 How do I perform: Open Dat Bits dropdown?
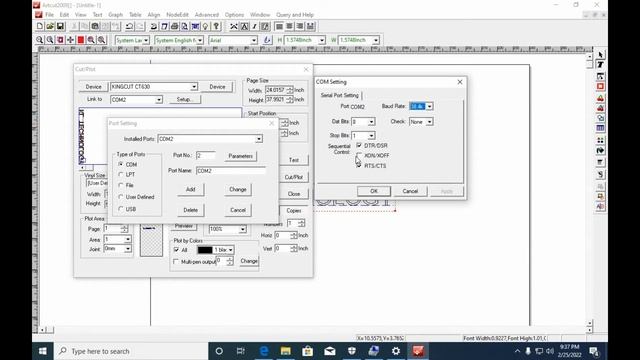tap(371, 122)
